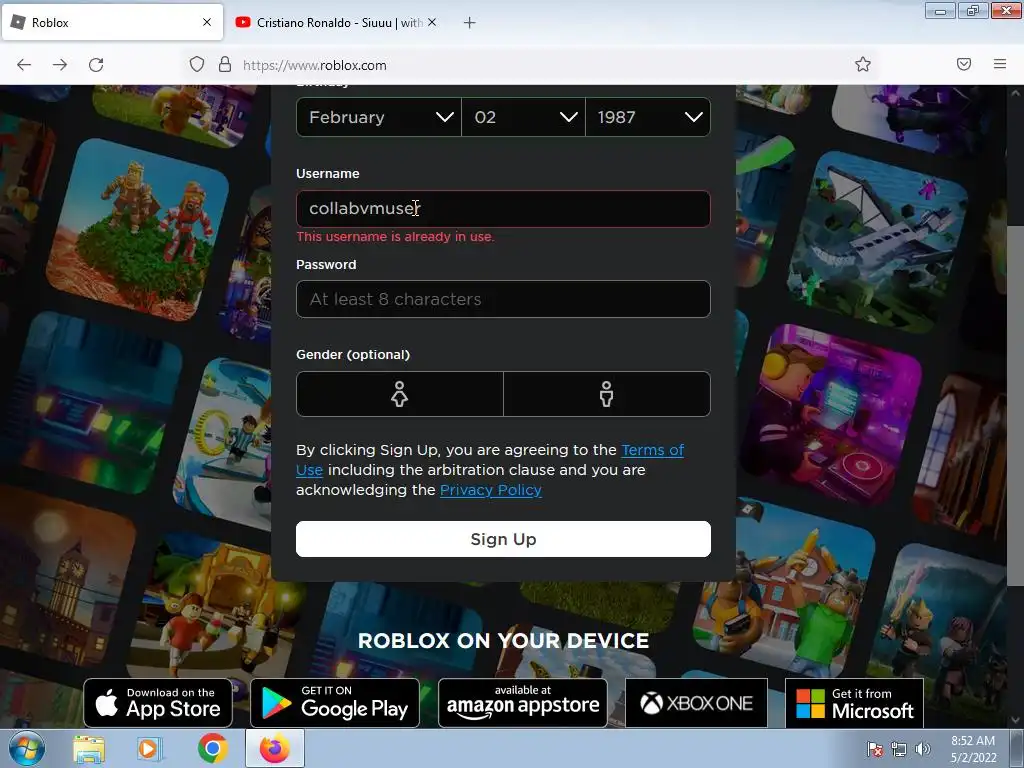This screenshot has height=768, width=1024.
Task: Open Windows Explorer from the taskbar
Action: coord(89,749)
